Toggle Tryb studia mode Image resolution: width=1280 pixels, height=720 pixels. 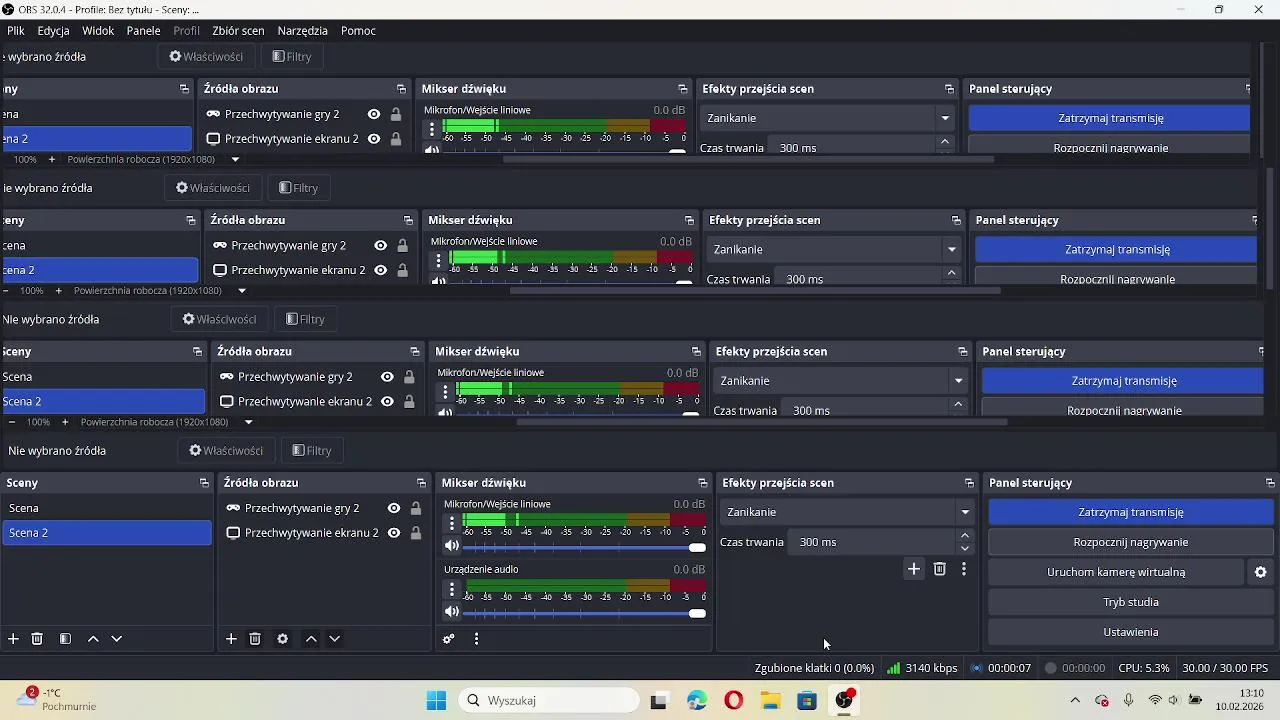coord(1131,602)
